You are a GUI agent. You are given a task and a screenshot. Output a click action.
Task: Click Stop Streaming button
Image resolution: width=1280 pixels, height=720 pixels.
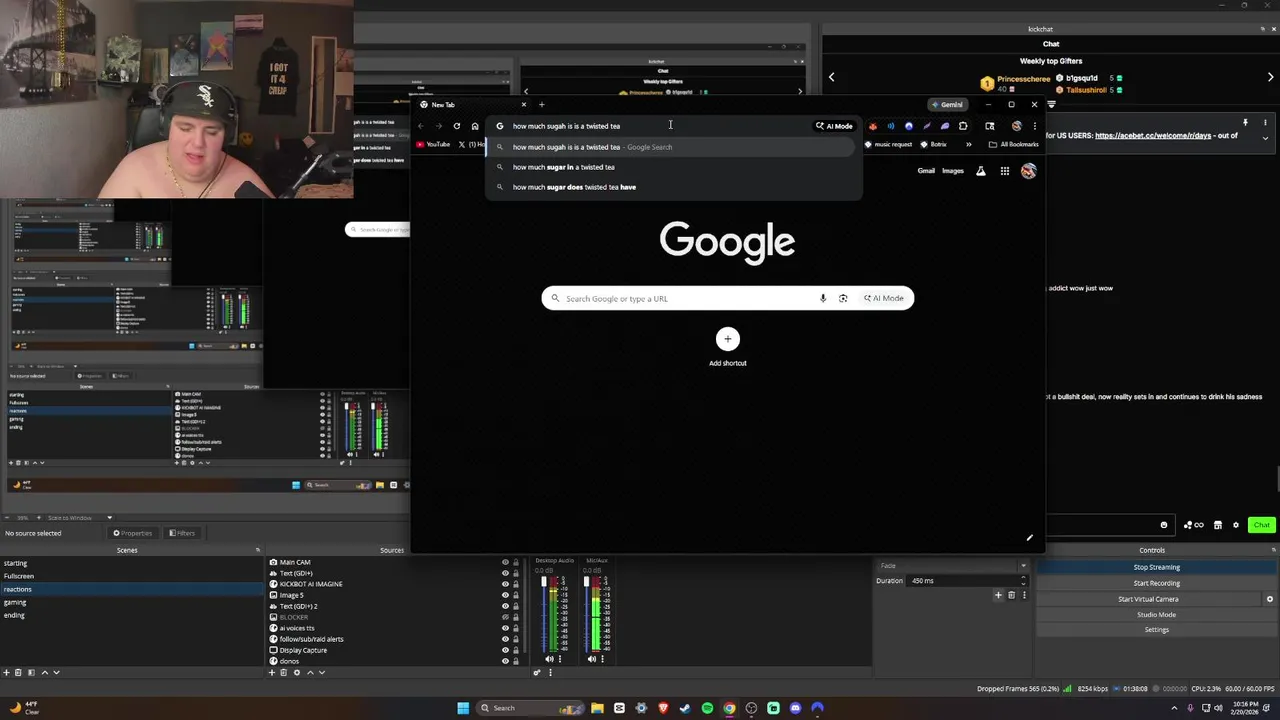1157,567
